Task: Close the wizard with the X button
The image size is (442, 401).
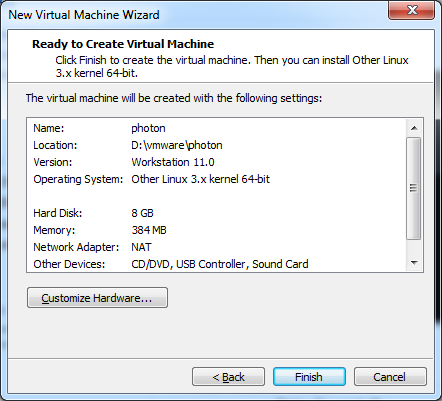Action: click(412, 10)
